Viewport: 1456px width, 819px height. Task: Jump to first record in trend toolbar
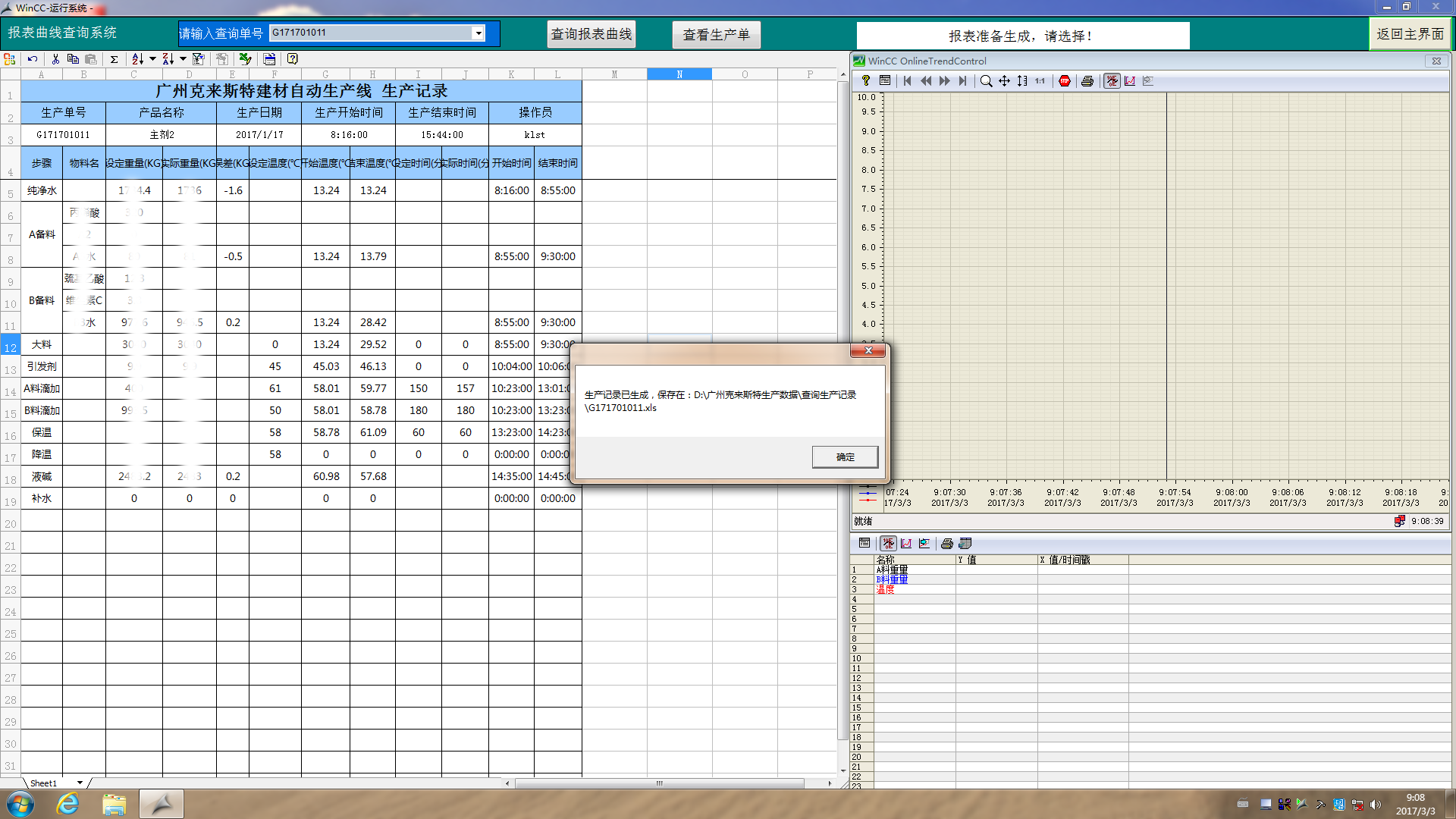click(x=908, y=81)
